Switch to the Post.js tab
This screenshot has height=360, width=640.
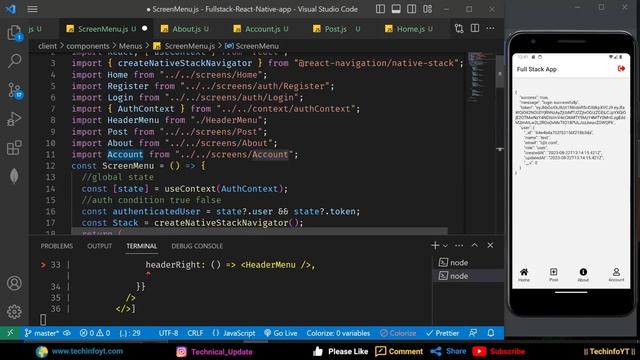(337, 29)
